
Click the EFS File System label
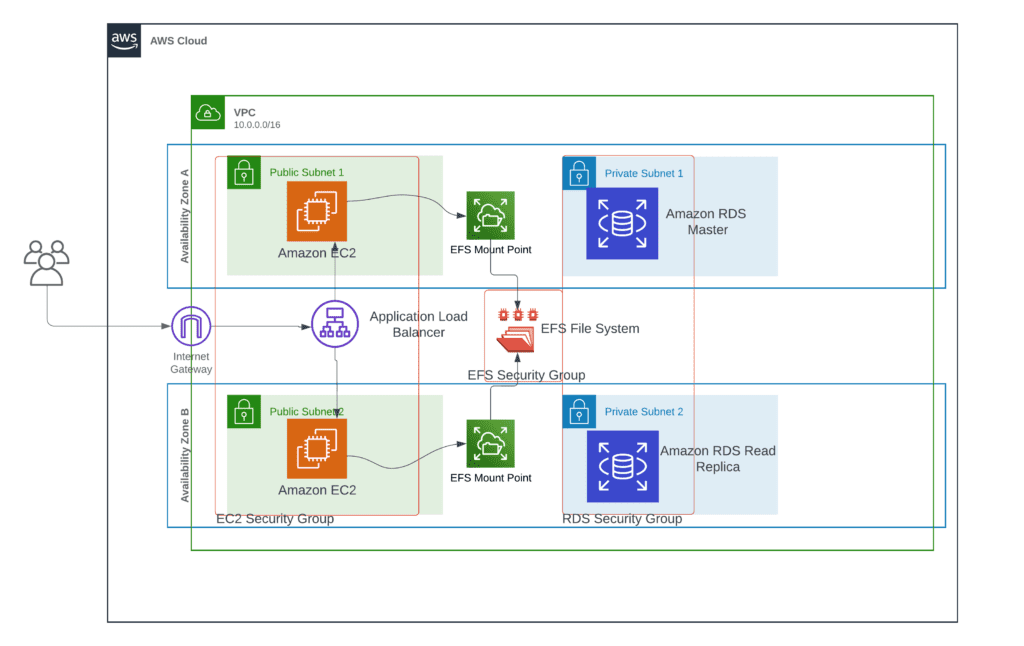coord(590,329)
